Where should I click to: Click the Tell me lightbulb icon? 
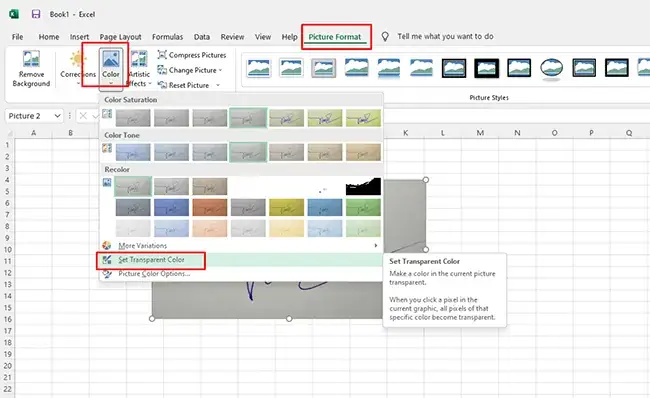(385, 36)
